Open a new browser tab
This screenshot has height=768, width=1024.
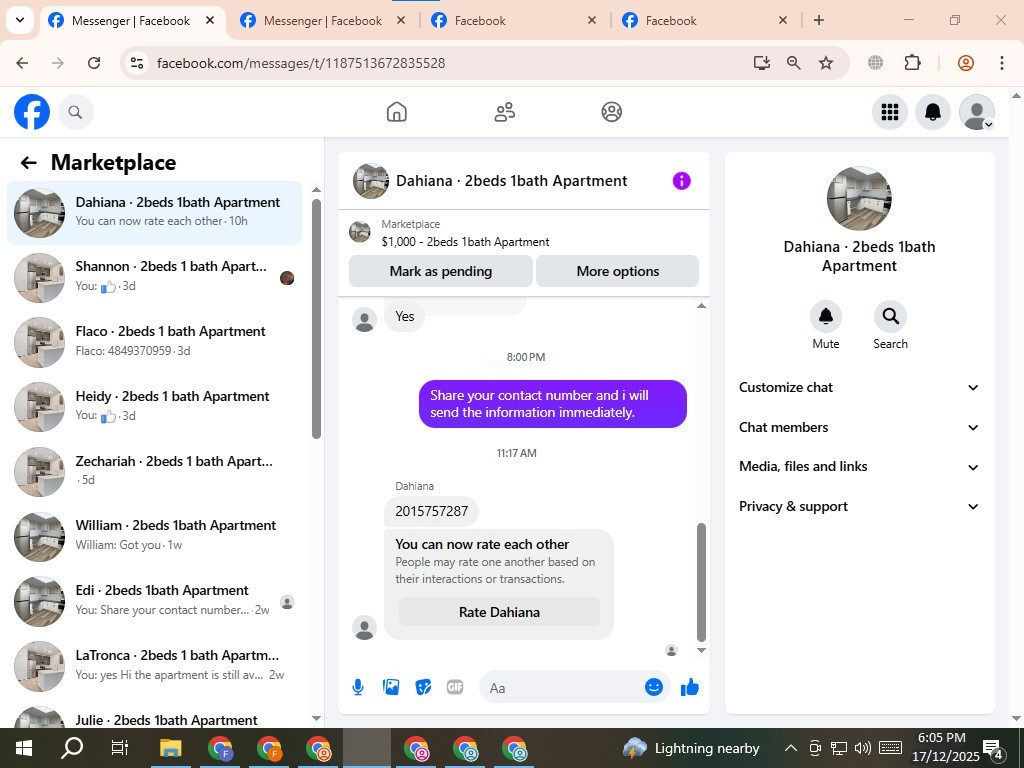click(818, 20)
